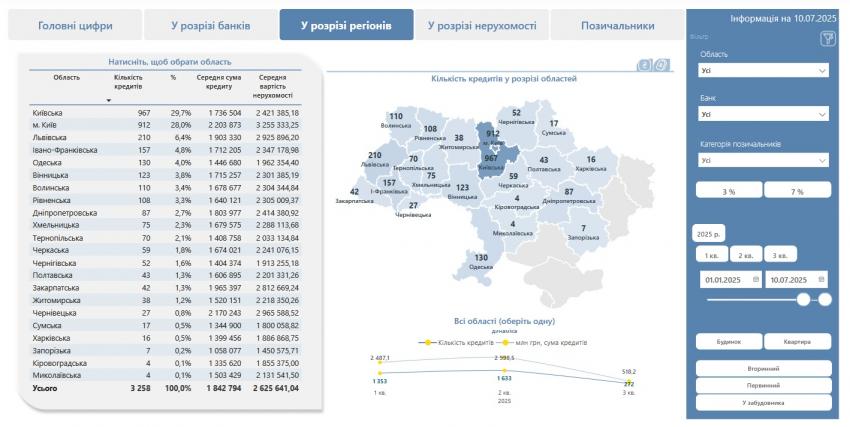The image size is (850, 427).
Task: Toggle the Квартира property type filter
Action: 797,341
